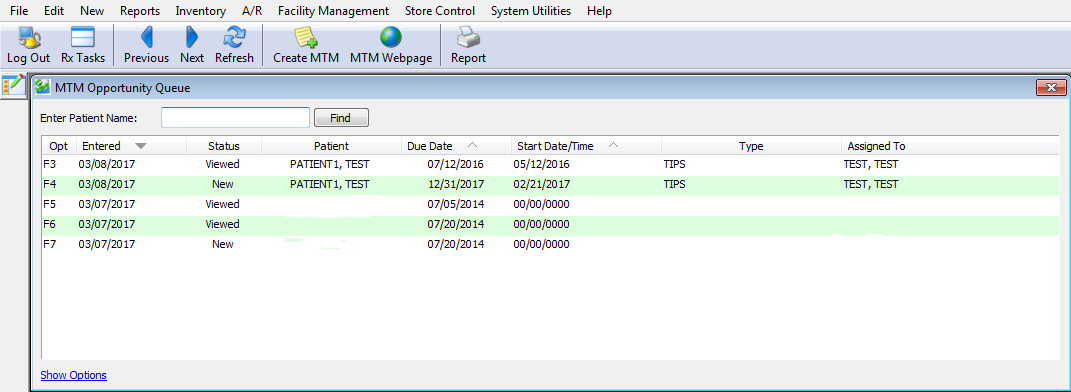Screen dimensions: 1071x392
Task: Click Viewed status in row F5
Action: click(223, 204)
